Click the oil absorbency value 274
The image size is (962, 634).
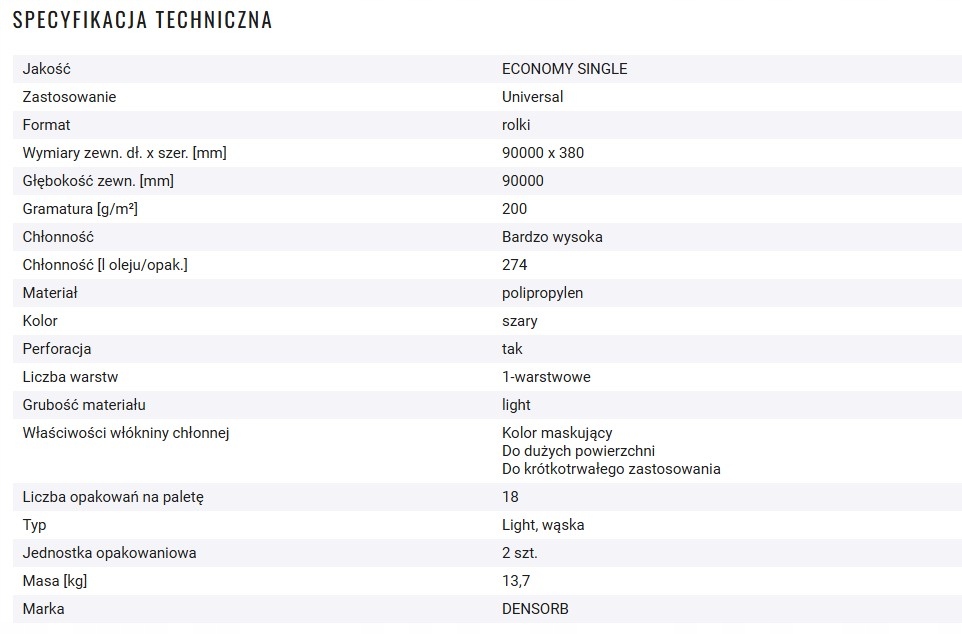514,265
